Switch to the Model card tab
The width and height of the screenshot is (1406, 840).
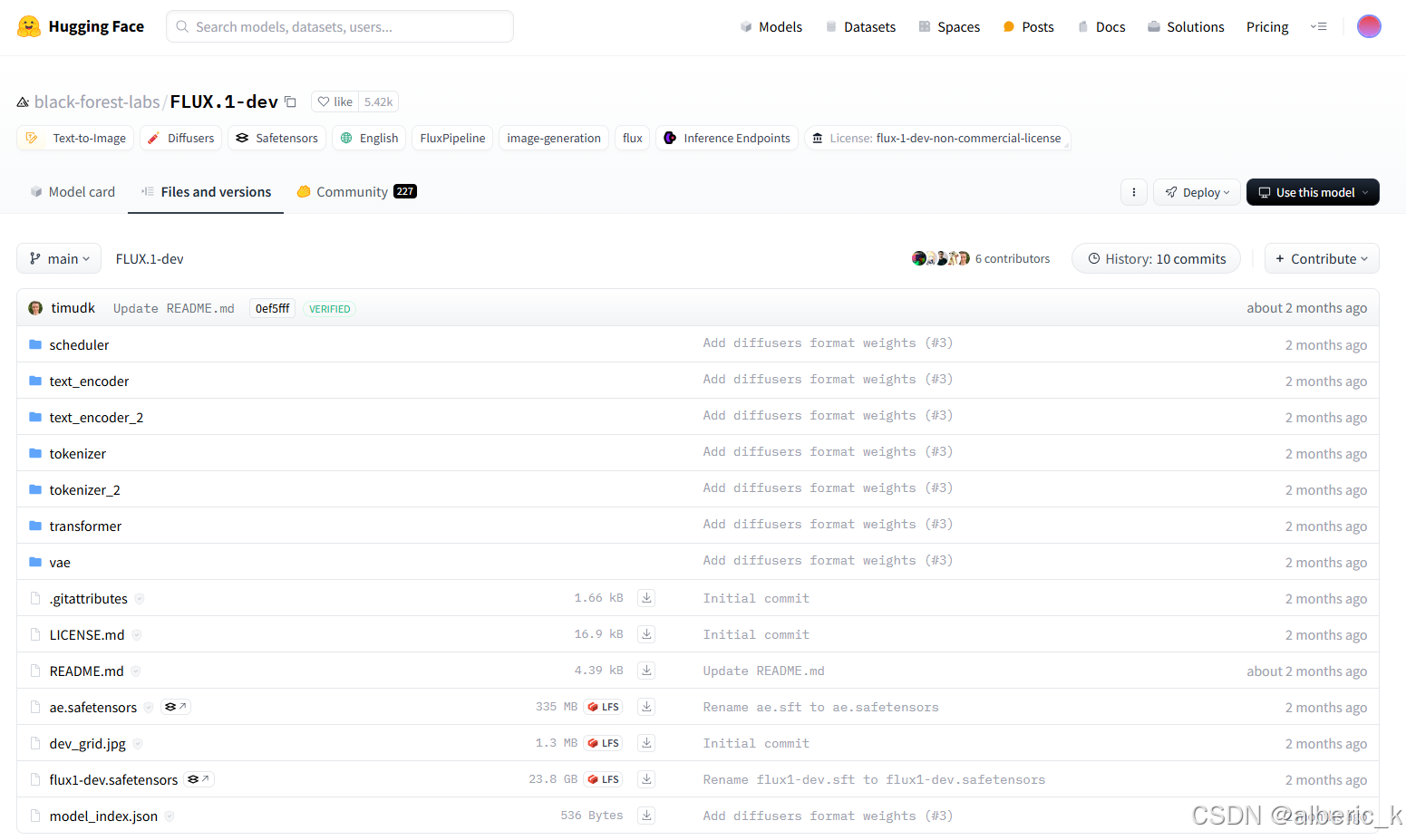(x=73, y=192)
